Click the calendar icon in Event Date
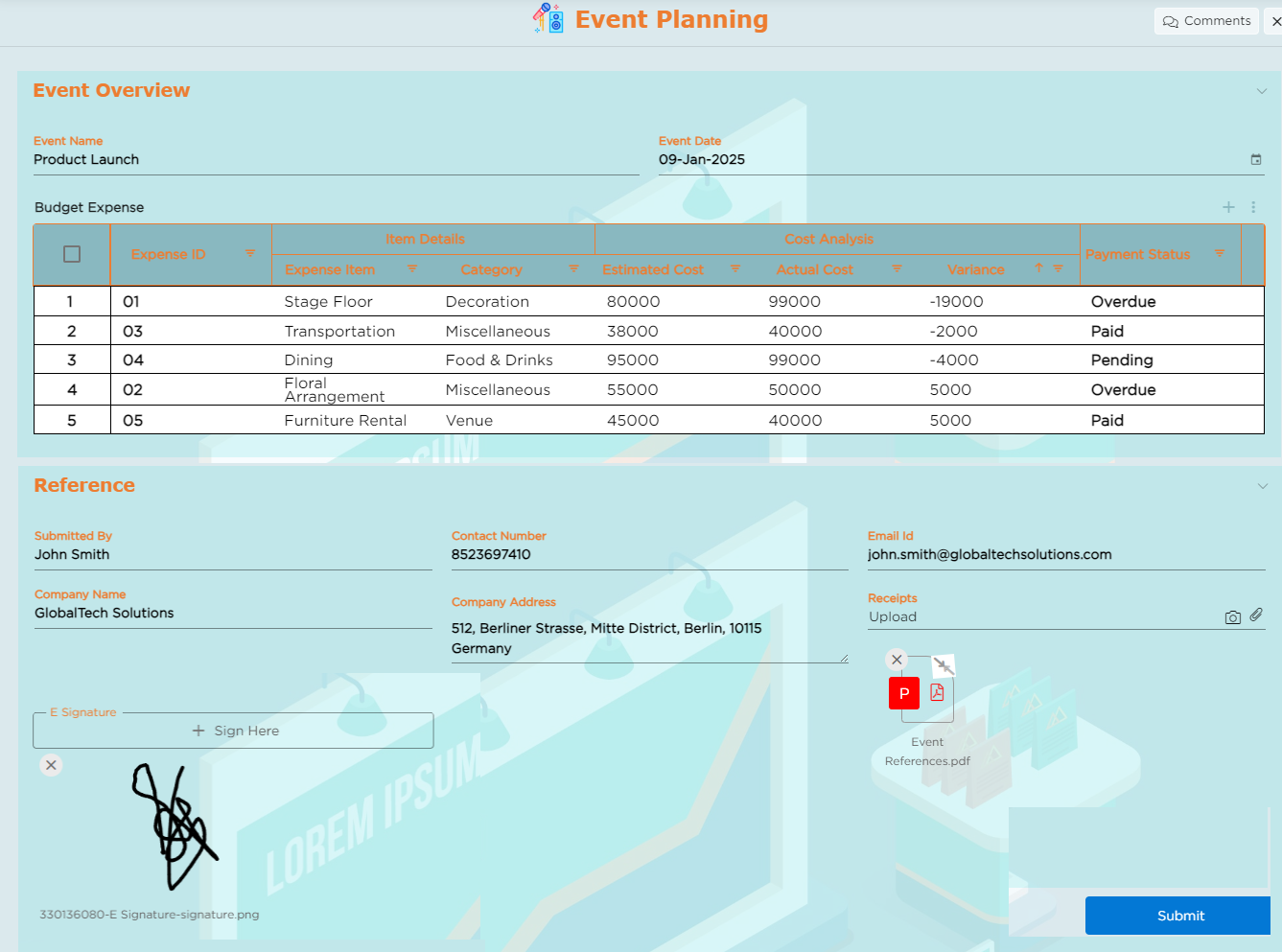This screenshot has height=952, width=1282. click(x=1255, y=160)
